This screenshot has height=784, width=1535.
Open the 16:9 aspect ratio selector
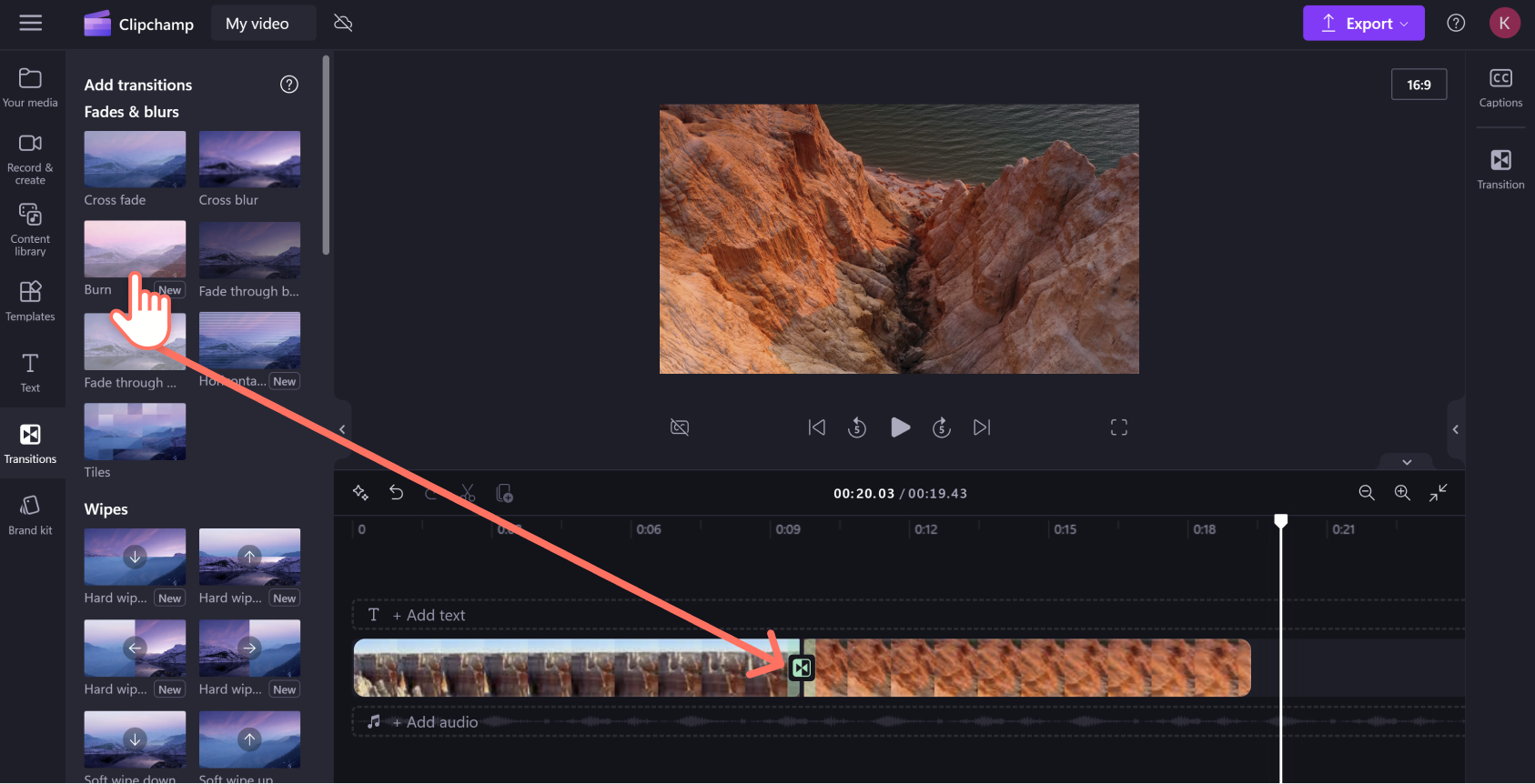[x=1419, y=85]
